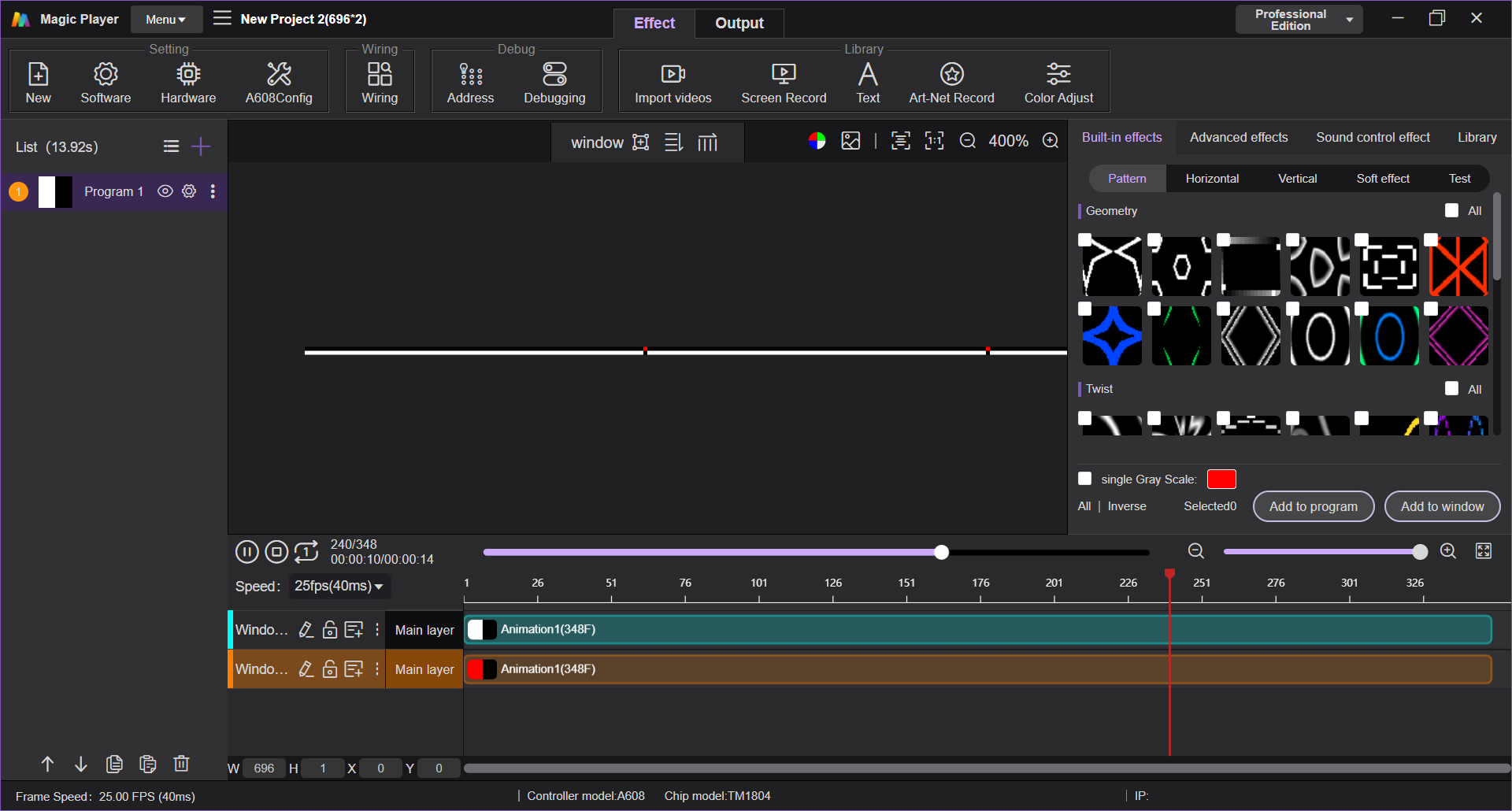Click the fit-timeline fullscreen icon
This screenshot has height=811, width=1512.
click(x=1484, y=551)
